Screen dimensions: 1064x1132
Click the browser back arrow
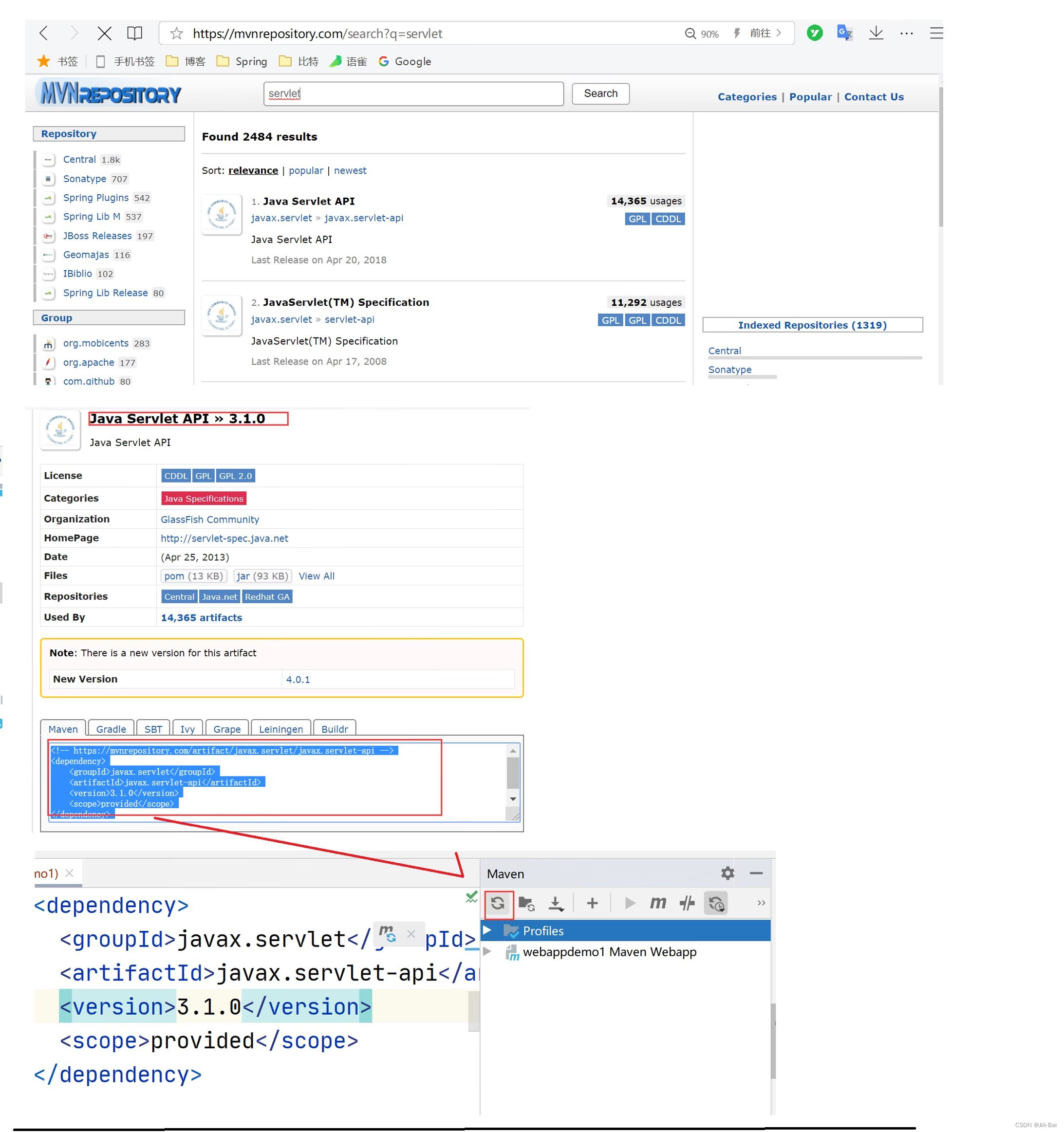(x=44, y=33)
